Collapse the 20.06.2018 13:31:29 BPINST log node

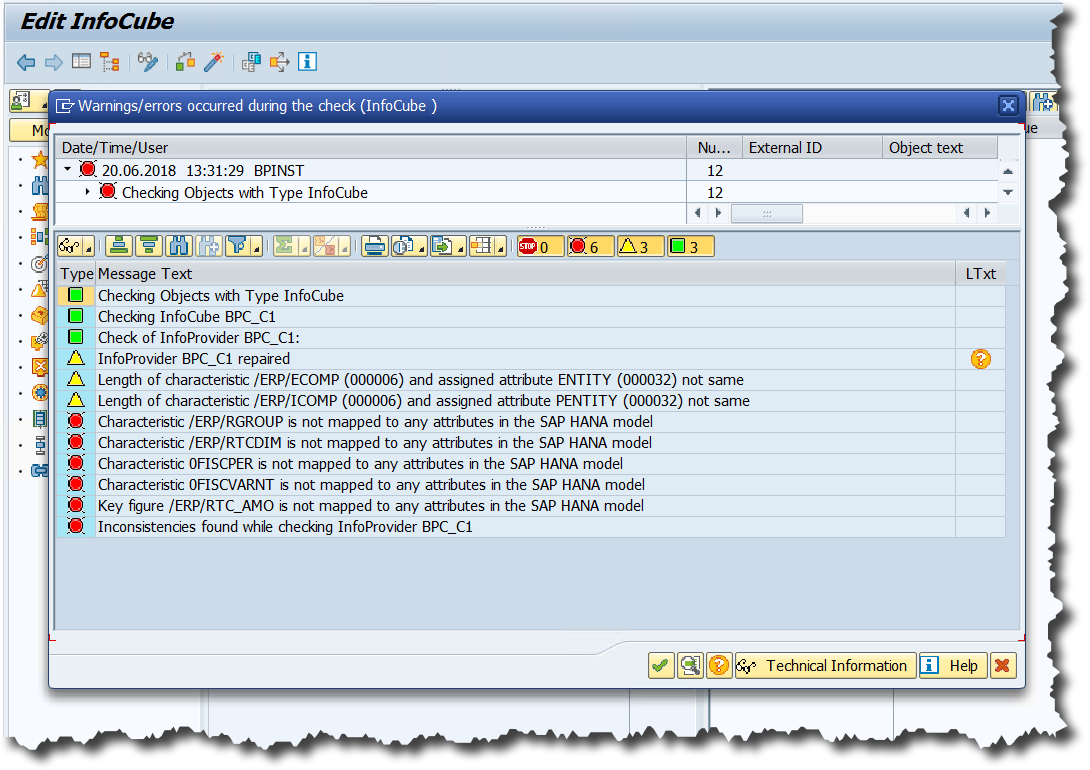tap(68, 170)
